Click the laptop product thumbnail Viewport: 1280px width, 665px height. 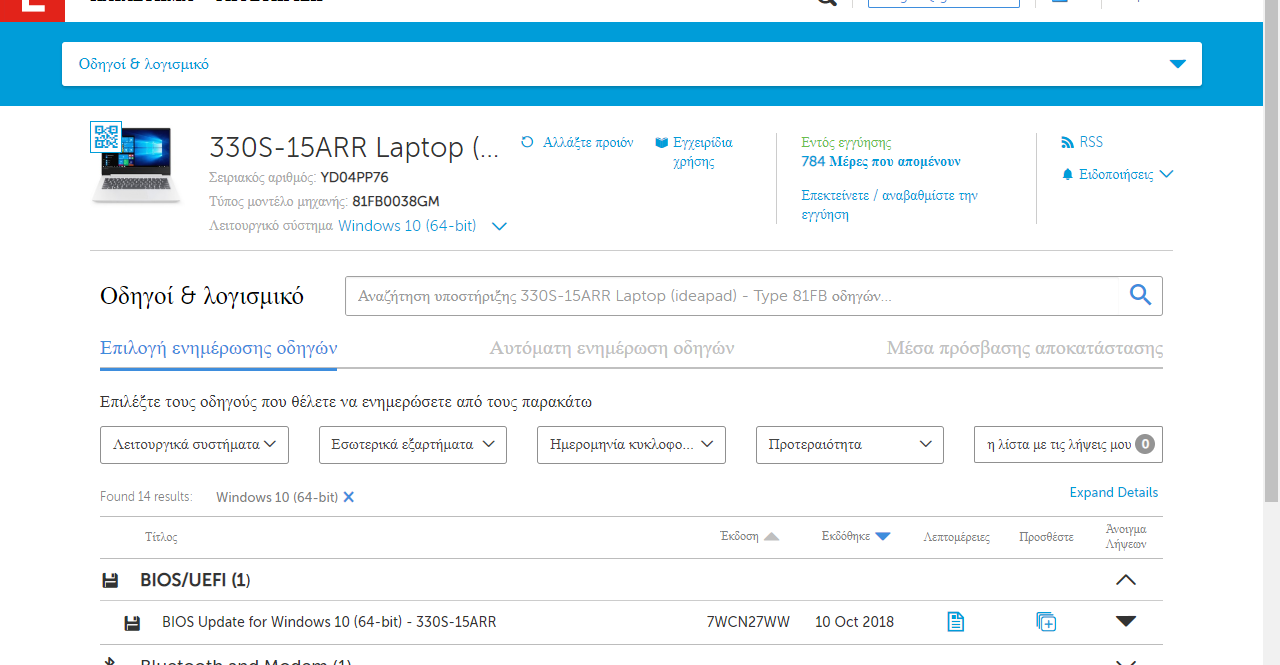[x=137, y=165]
